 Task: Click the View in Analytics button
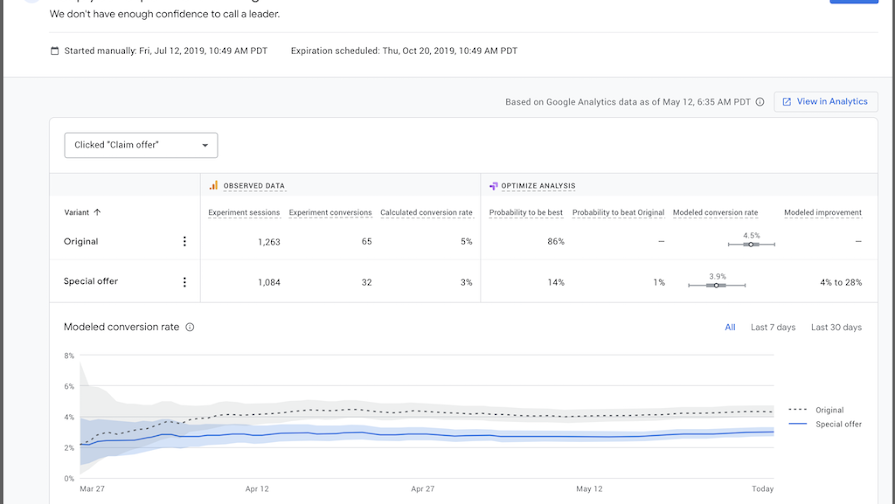coord(825,102)
